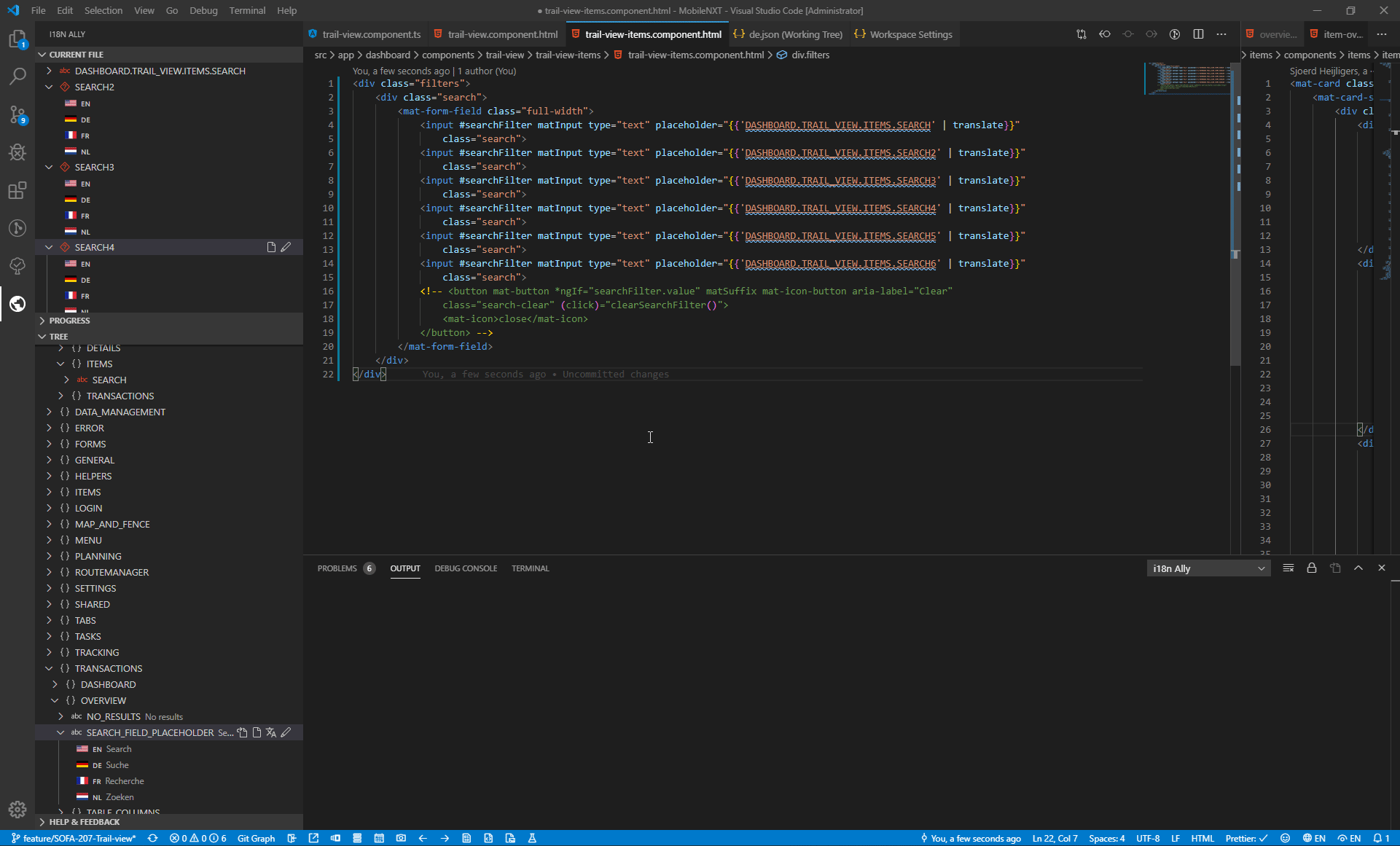Open changes (compare) icon in editor toolbar
Image resolution: width=1400 pixels, height=846 pixels.
[1082, 34]
